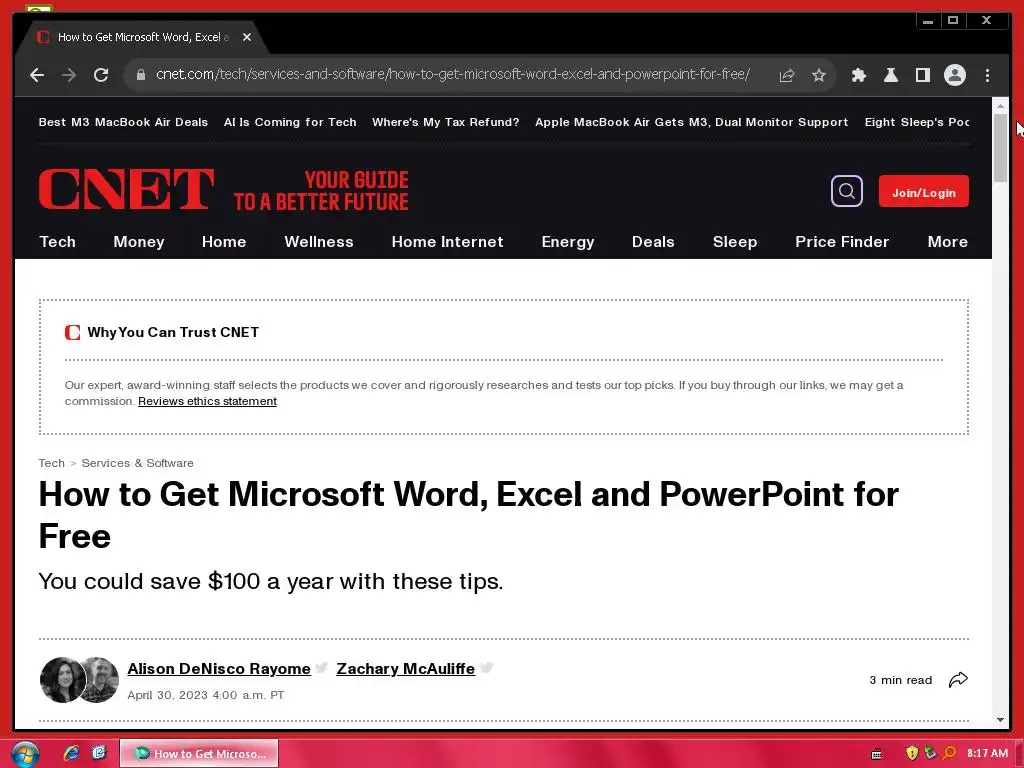Image resolution: width=1024 pixels, height=768 pixels.
Task: Click the network tray icon
Action: tap(931, 753)
